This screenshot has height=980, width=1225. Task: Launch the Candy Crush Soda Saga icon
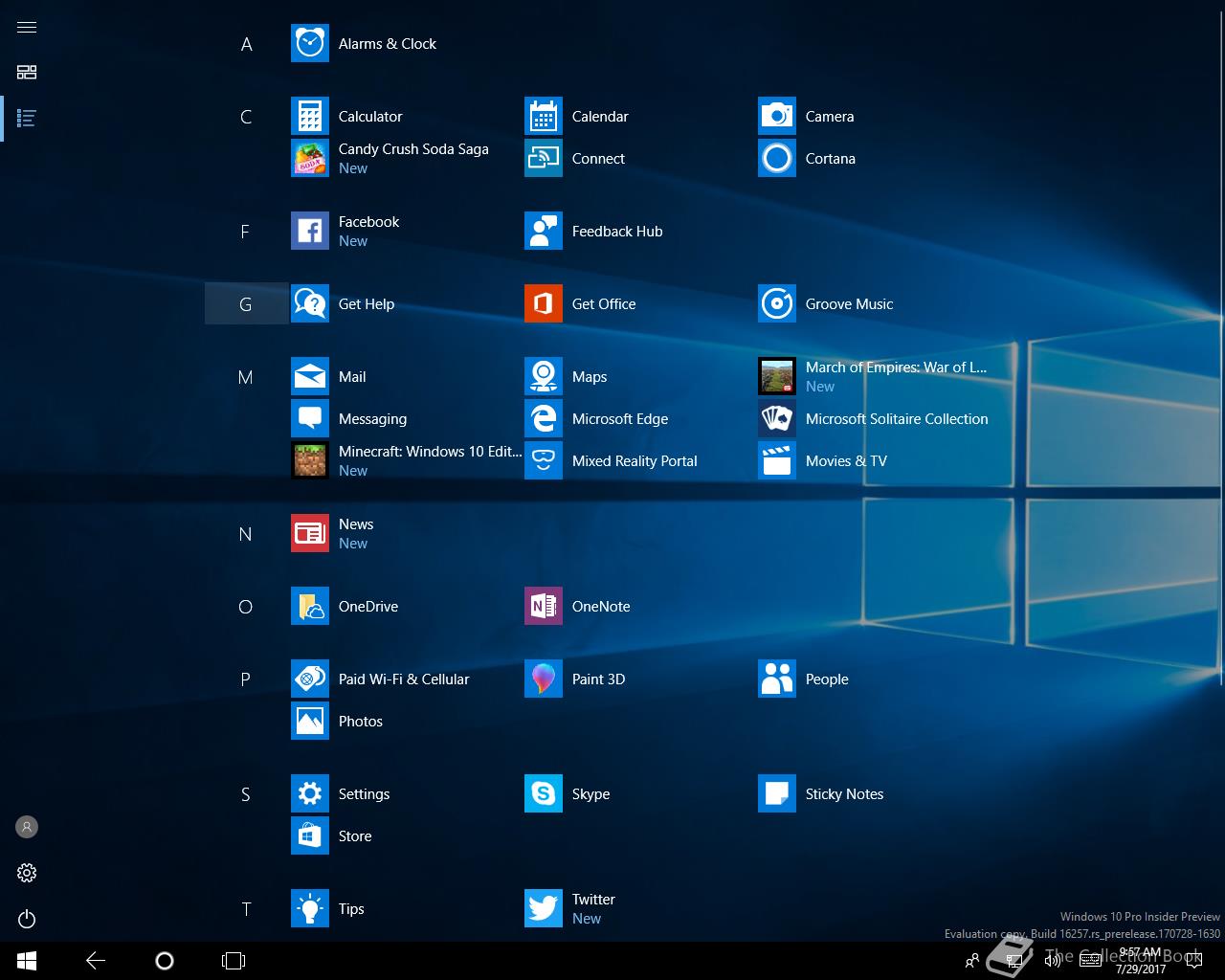tap(310, 159)
